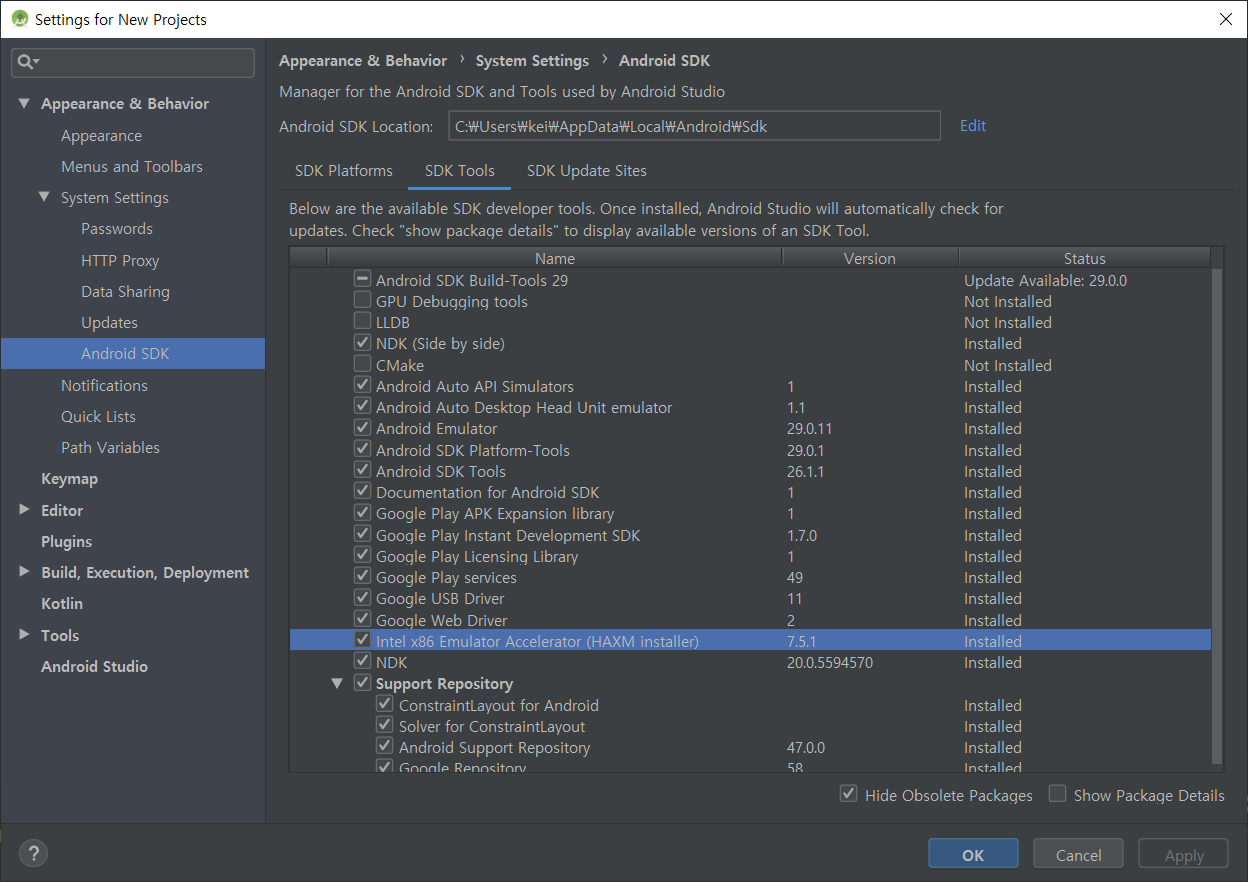Uncheck ConstraintLayout for Android checkbox
The image size is (1248, 882).
(385, 705)
